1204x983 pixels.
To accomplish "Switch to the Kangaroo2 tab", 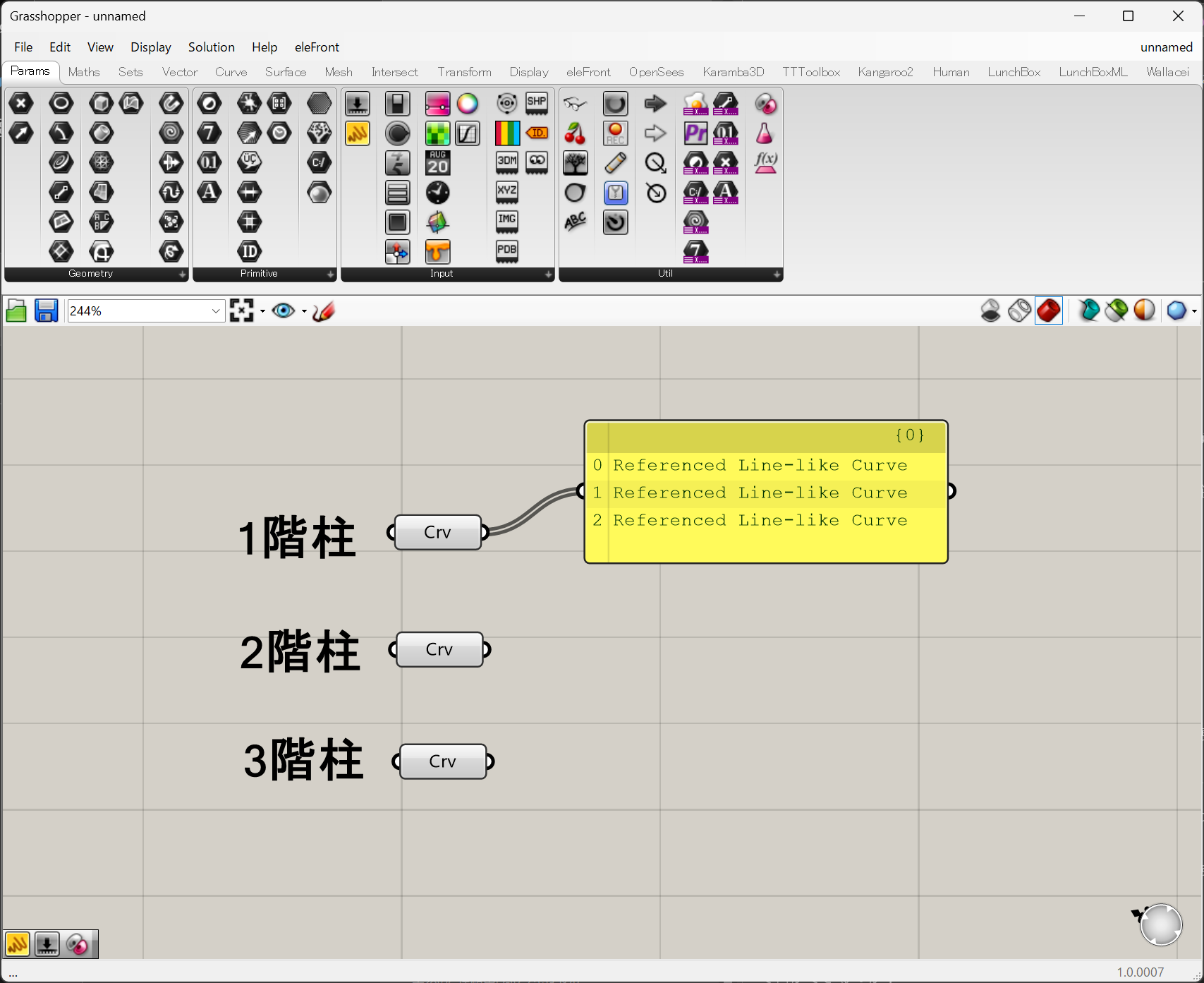I will 885,72.
